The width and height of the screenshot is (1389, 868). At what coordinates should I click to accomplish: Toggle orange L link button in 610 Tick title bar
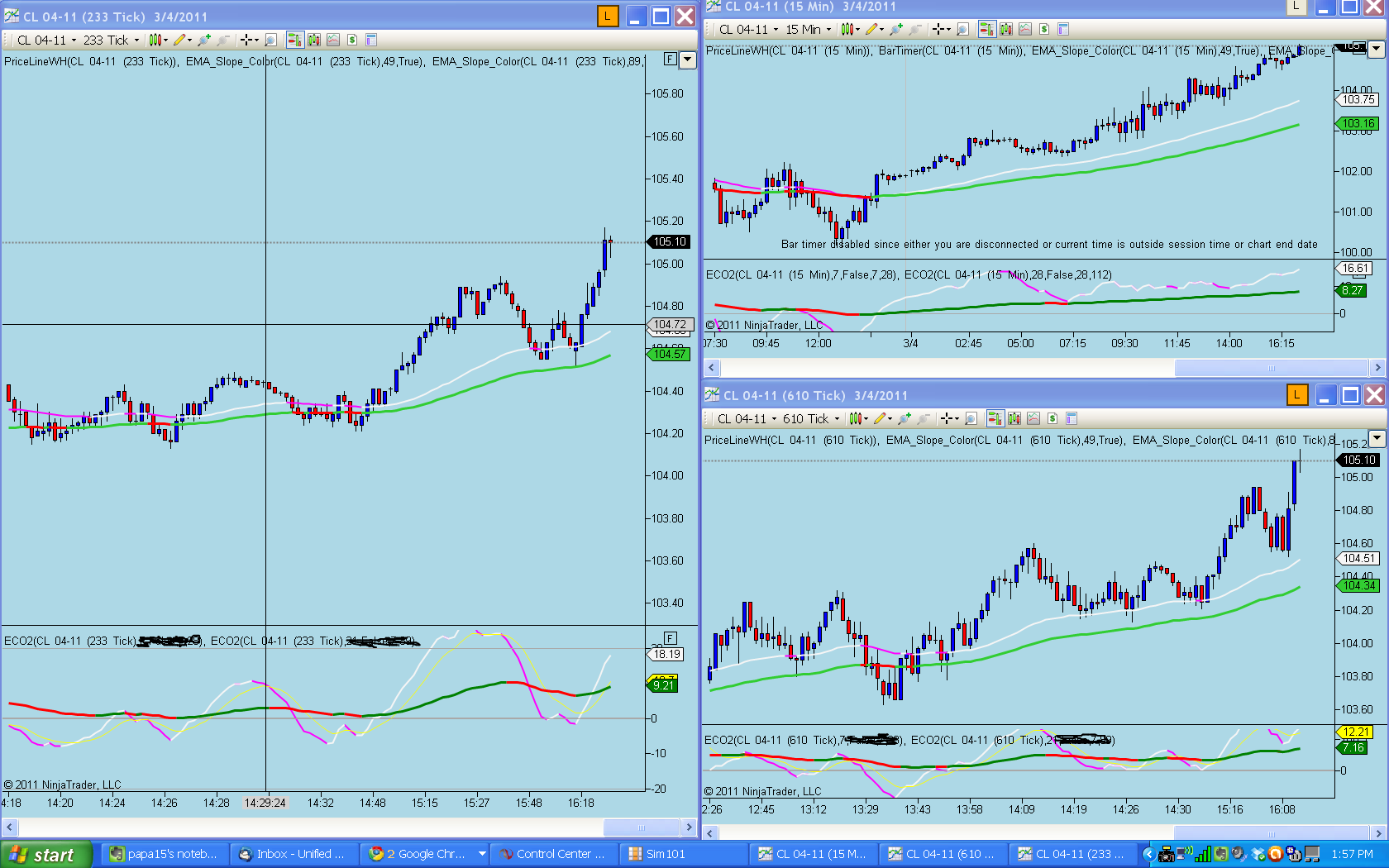pos(1297,395)
